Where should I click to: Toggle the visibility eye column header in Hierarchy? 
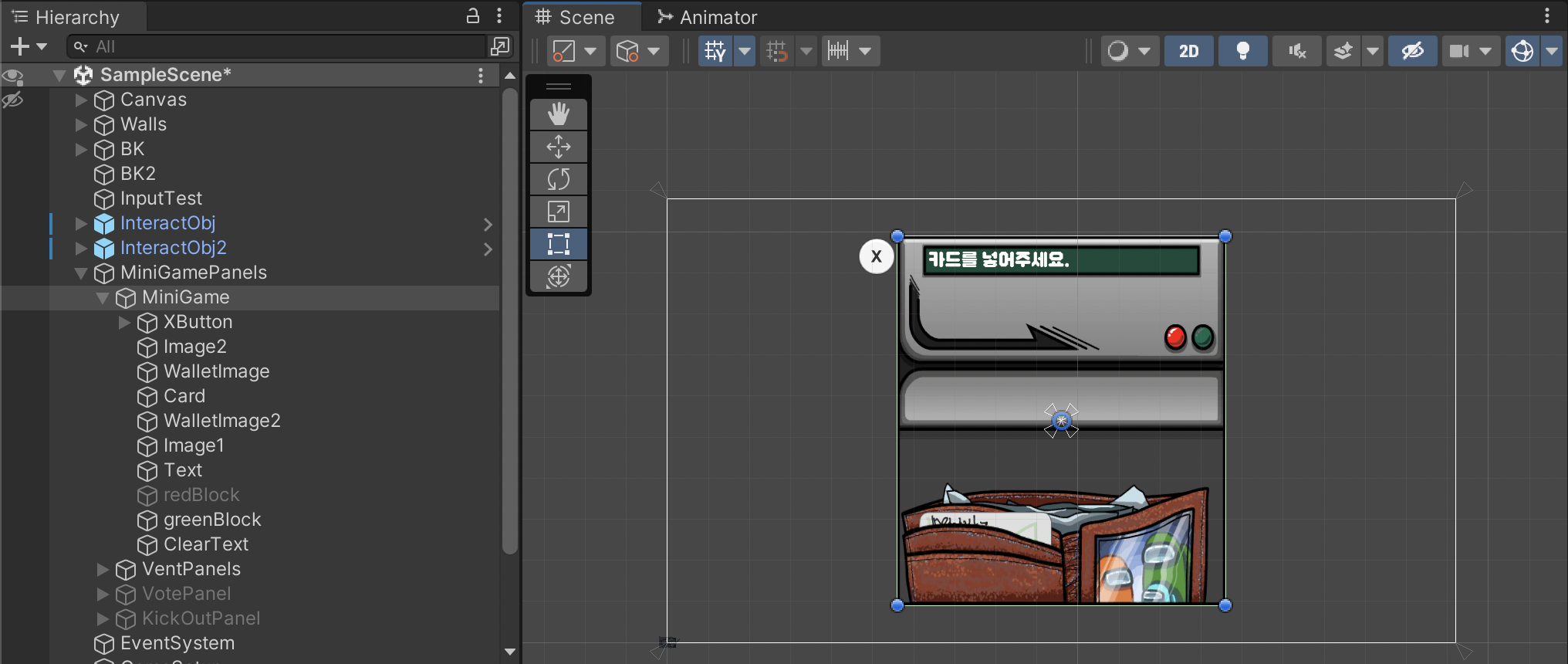[12, 76]
